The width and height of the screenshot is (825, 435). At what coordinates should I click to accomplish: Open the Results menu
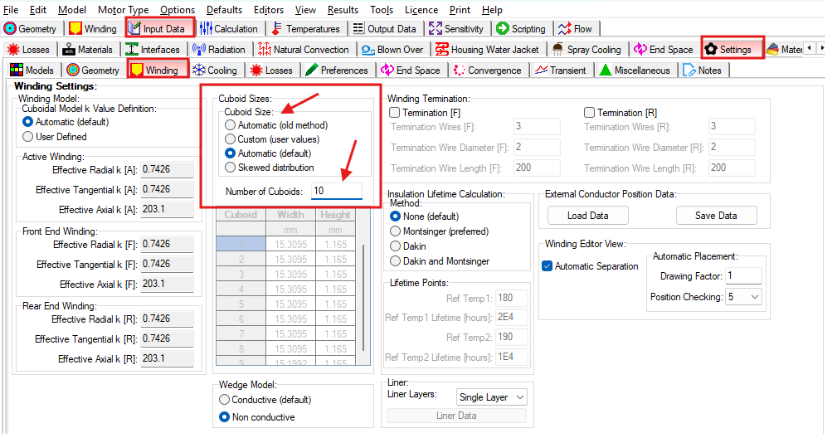[342, 9]
